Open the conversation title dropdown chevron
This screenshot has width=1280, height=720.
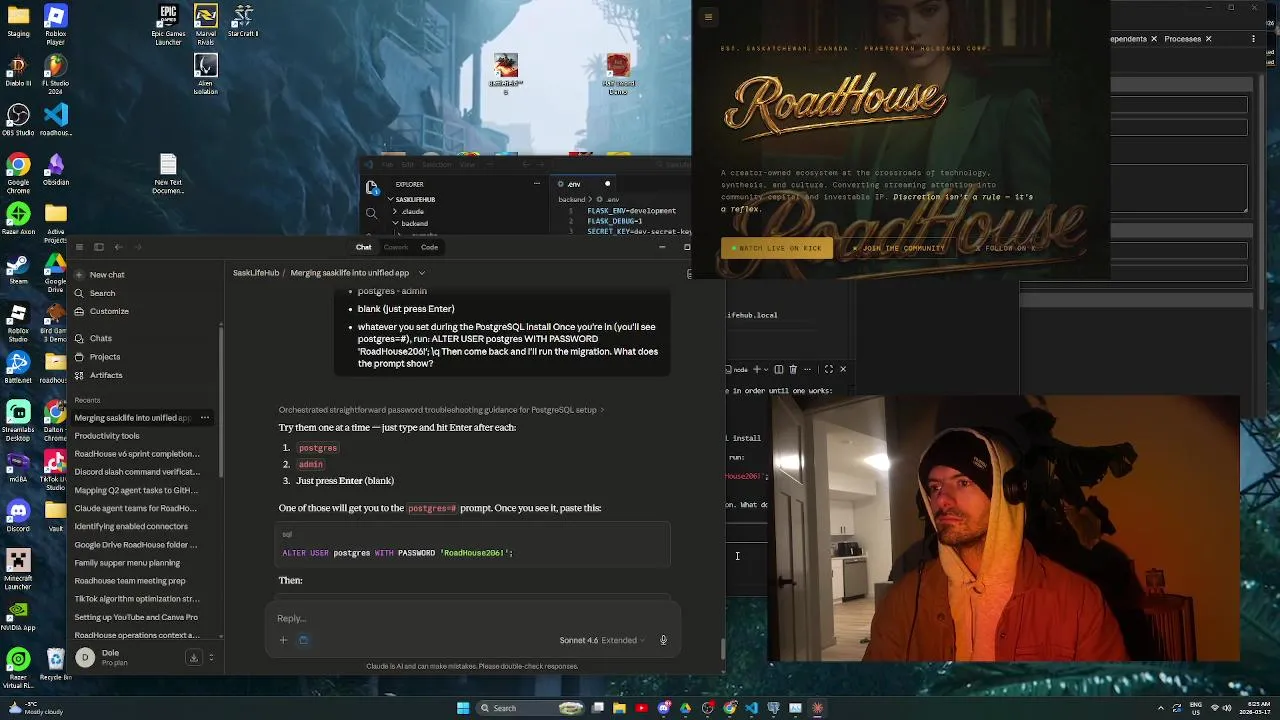click(x=422, y=273)
